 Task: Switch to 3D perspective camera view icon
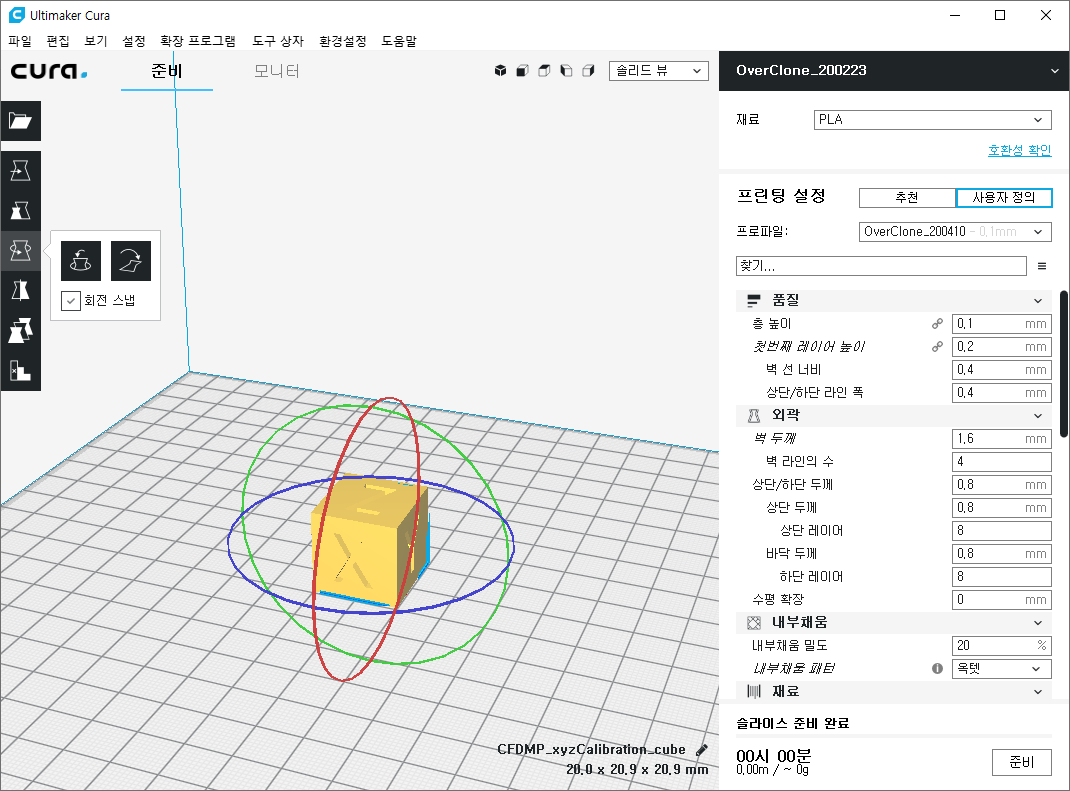click(x=500, y=70)
